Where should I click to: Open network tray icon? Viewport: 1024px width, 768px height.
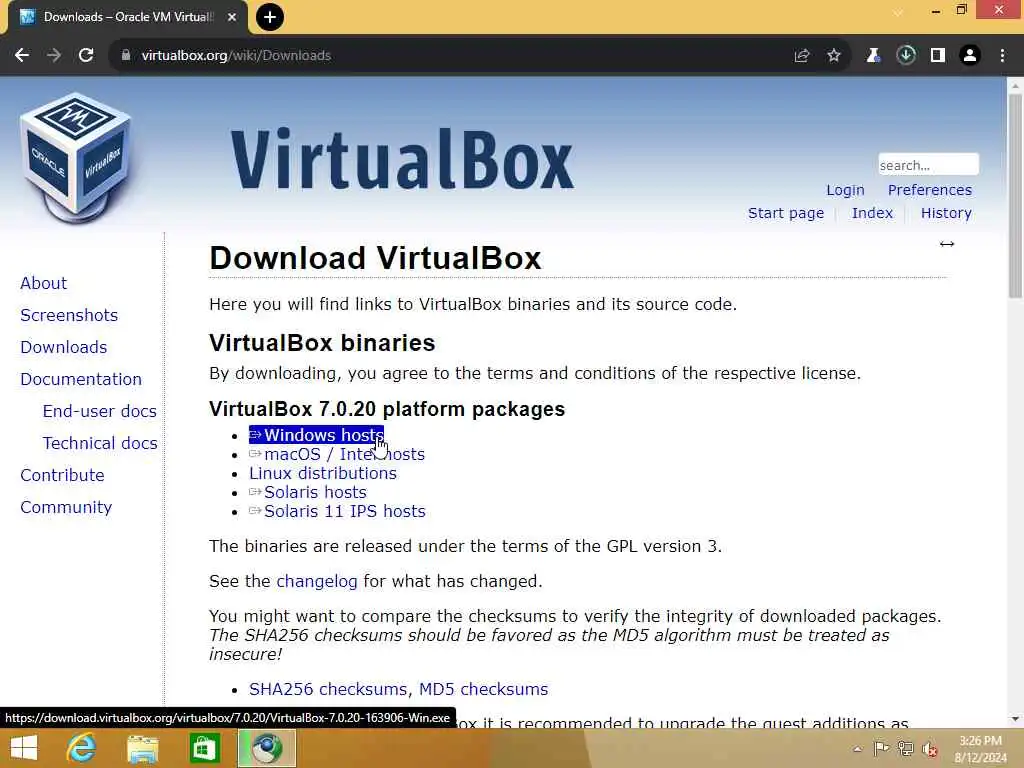click(905, 748)
